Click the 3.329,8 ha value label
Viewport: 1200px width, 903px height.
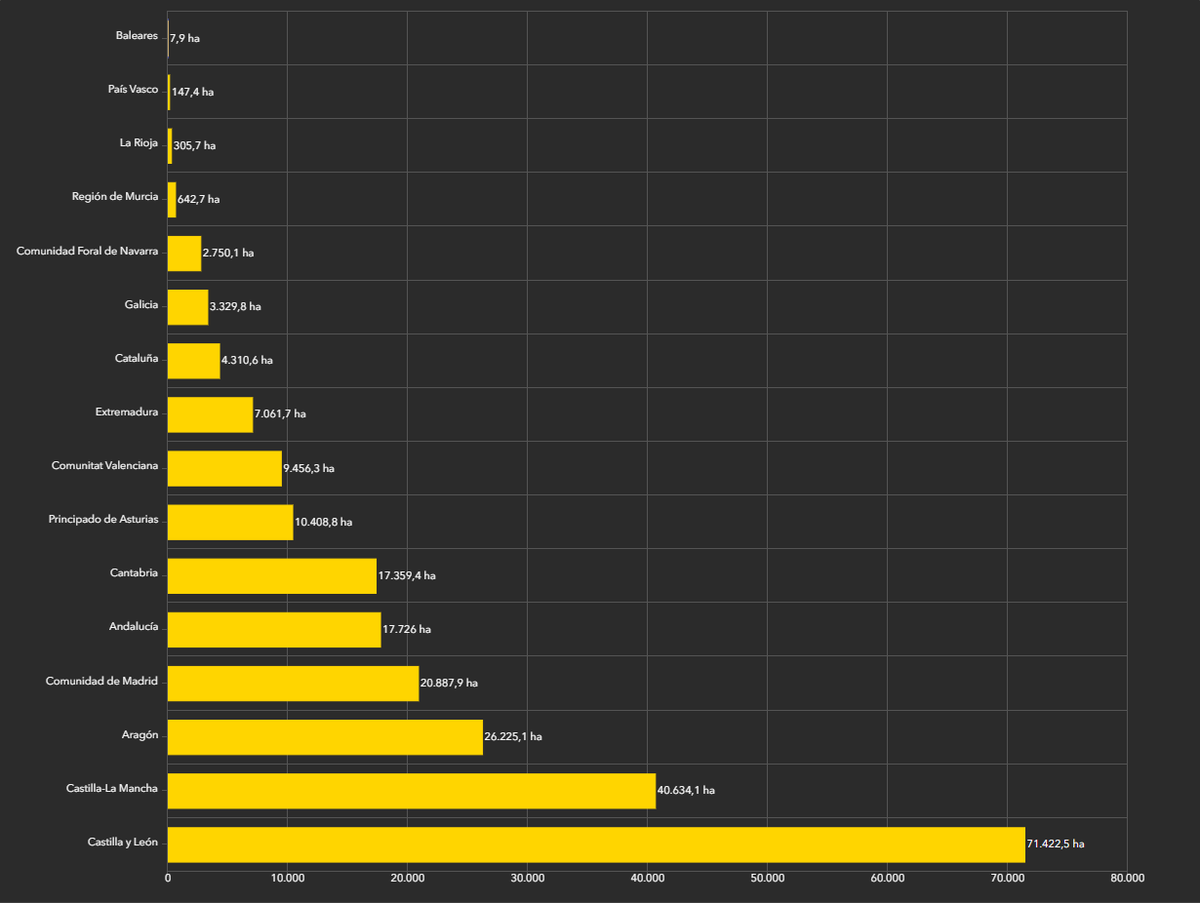236,307
